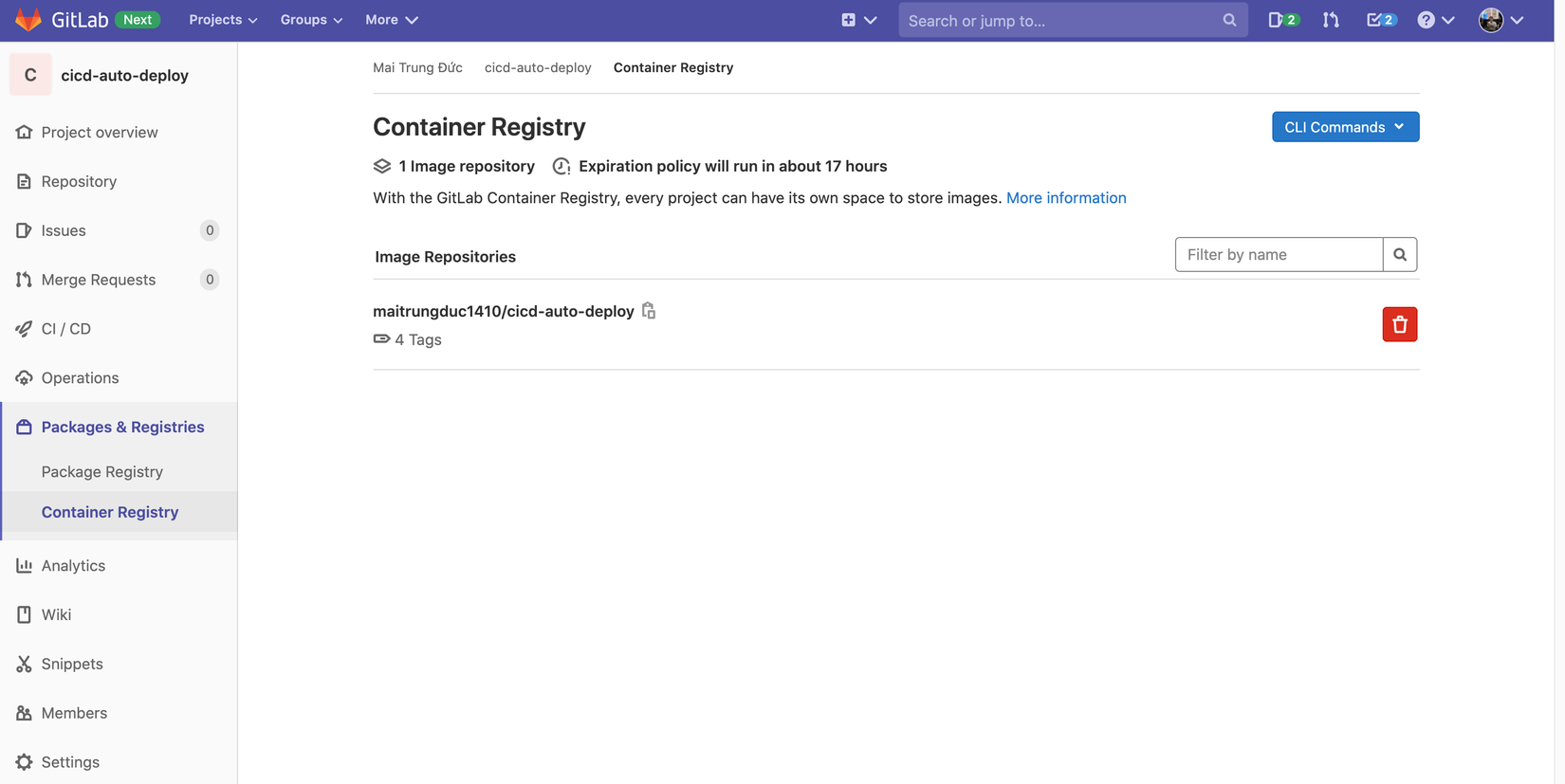
Task: Open the user avatar menu
Action: point(1501,20)
